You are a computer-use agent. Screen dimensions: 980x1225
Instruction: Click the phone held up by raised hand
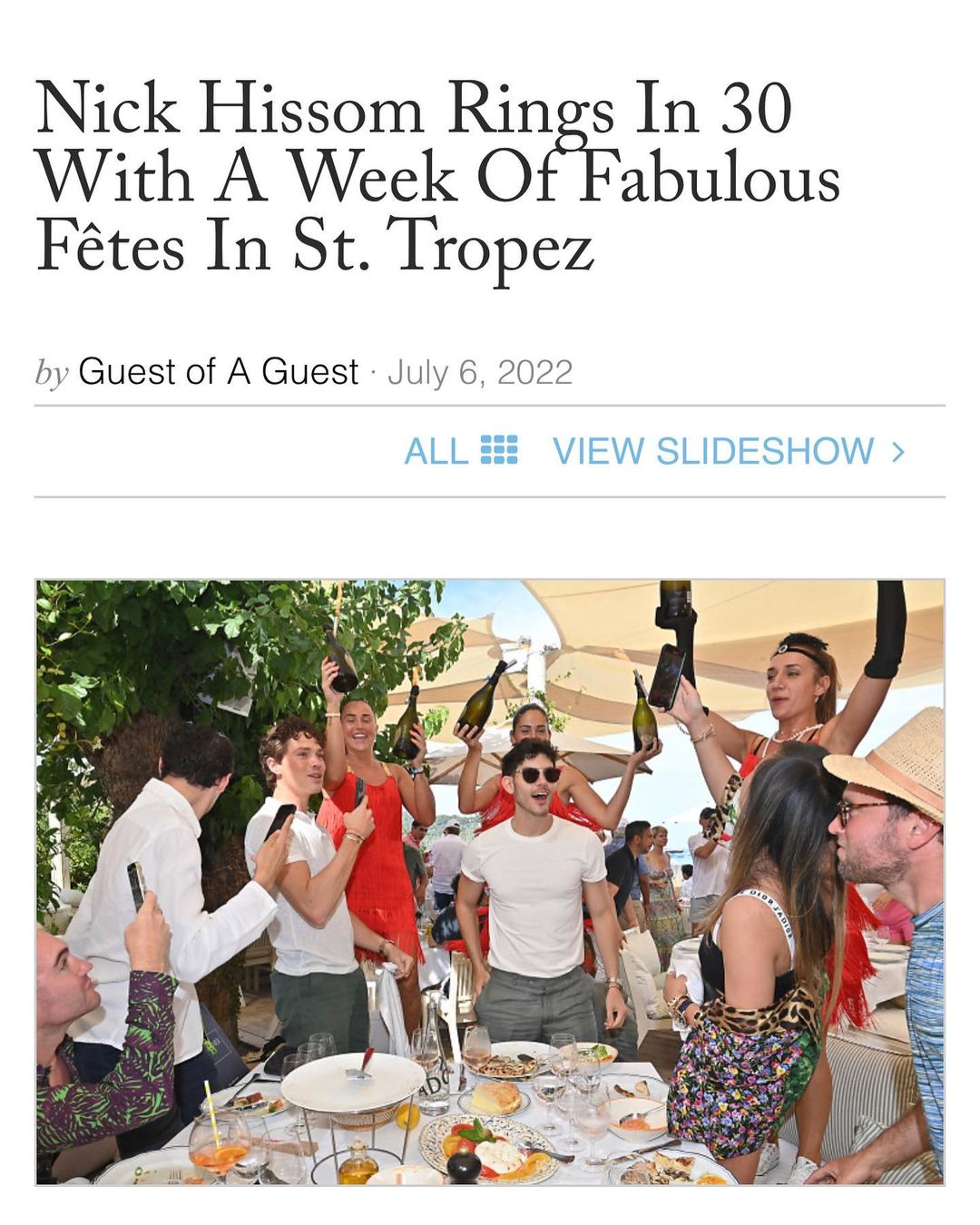(x=666, y=676)
